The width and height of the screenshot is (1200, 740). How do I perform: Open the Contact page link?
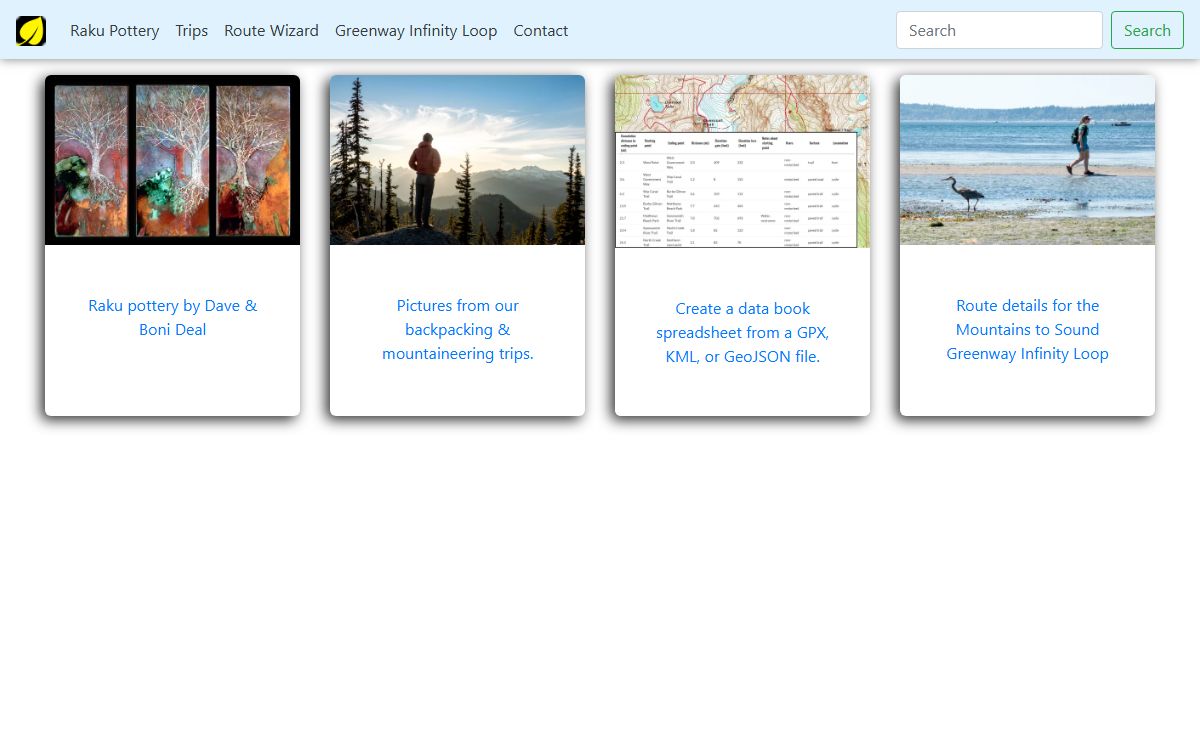[x=540, y=31]
